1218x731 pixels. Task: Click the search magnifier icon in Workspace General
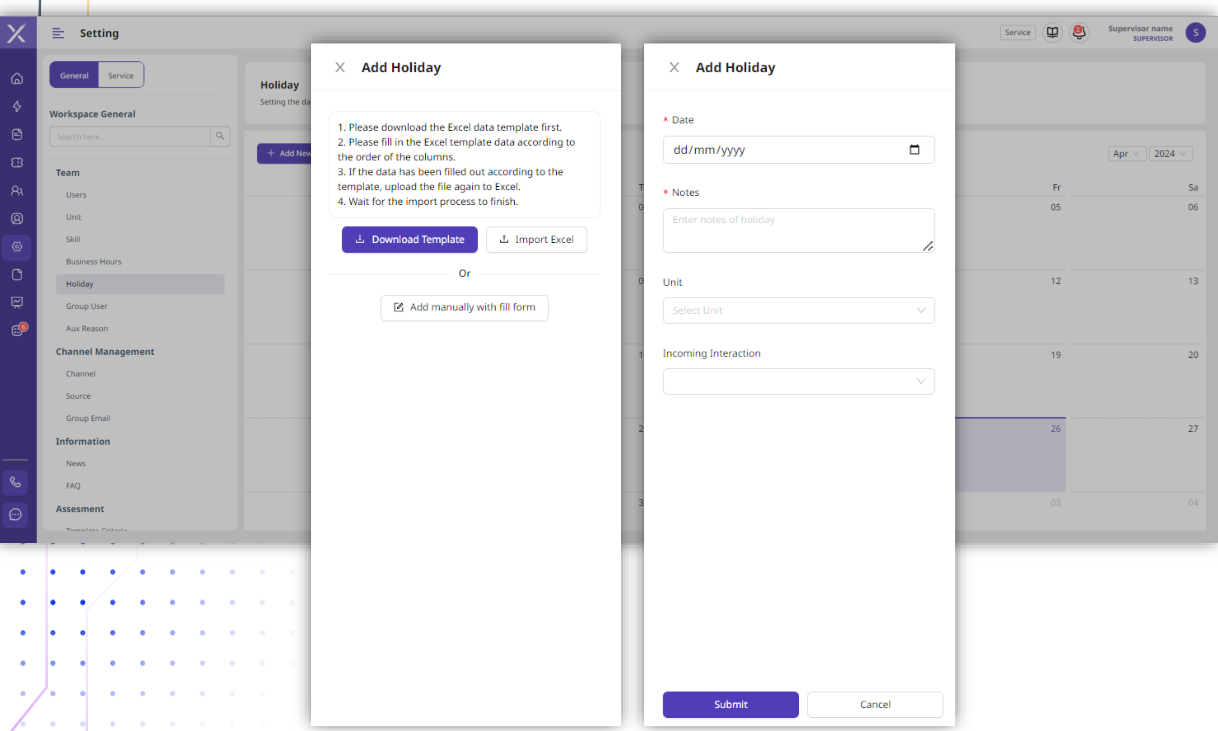[x=220, y=136]
